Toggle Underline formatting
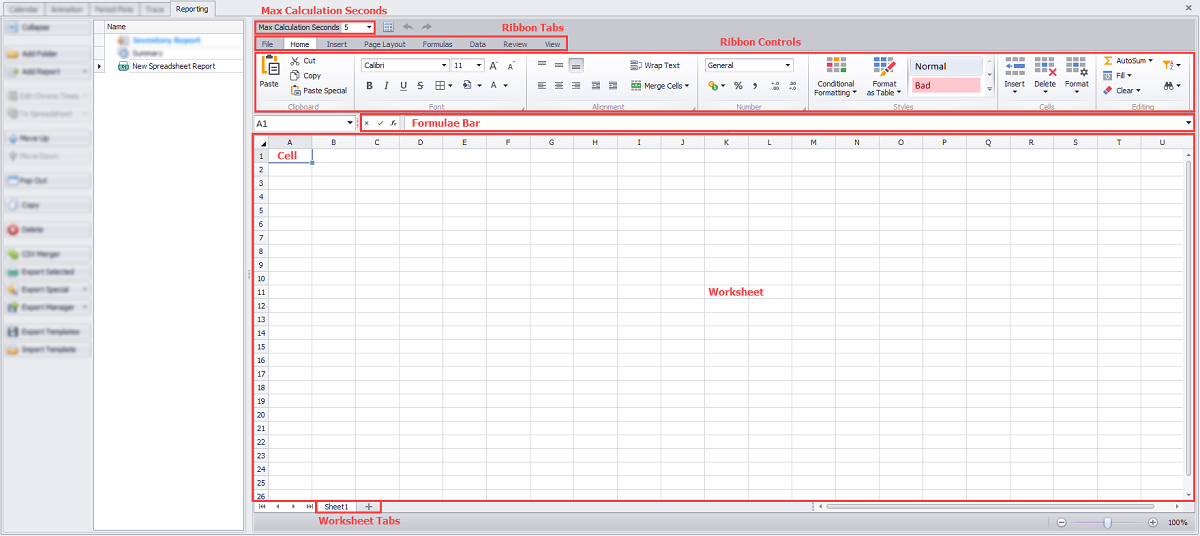This screenshot has height=536, width=1200. point(403,86)
